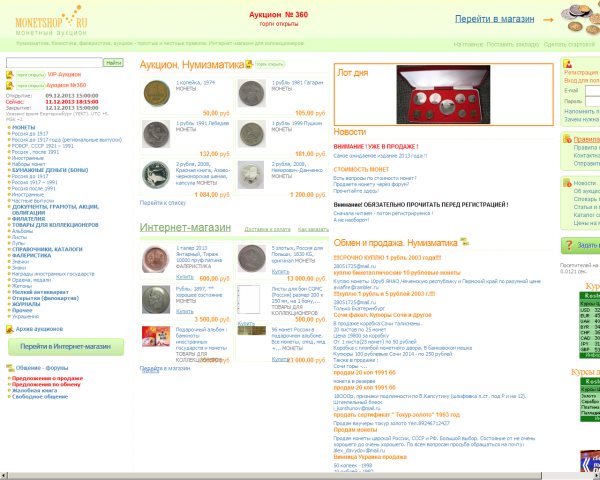Select the ЖУРНАЛЫ category
This screenshot has width=600, height=480.
click(26, 304)
